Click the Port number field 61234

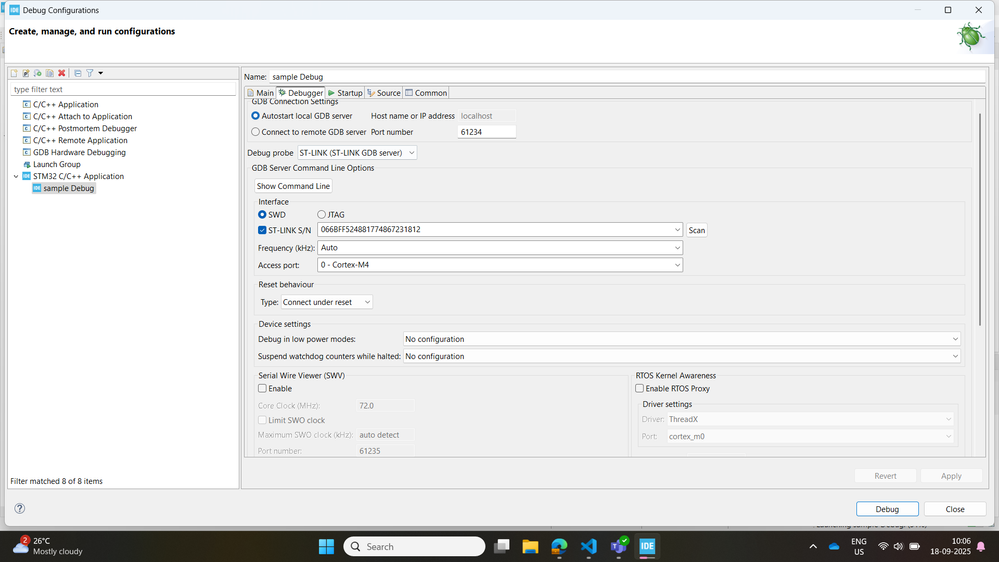tap(487, 132)
